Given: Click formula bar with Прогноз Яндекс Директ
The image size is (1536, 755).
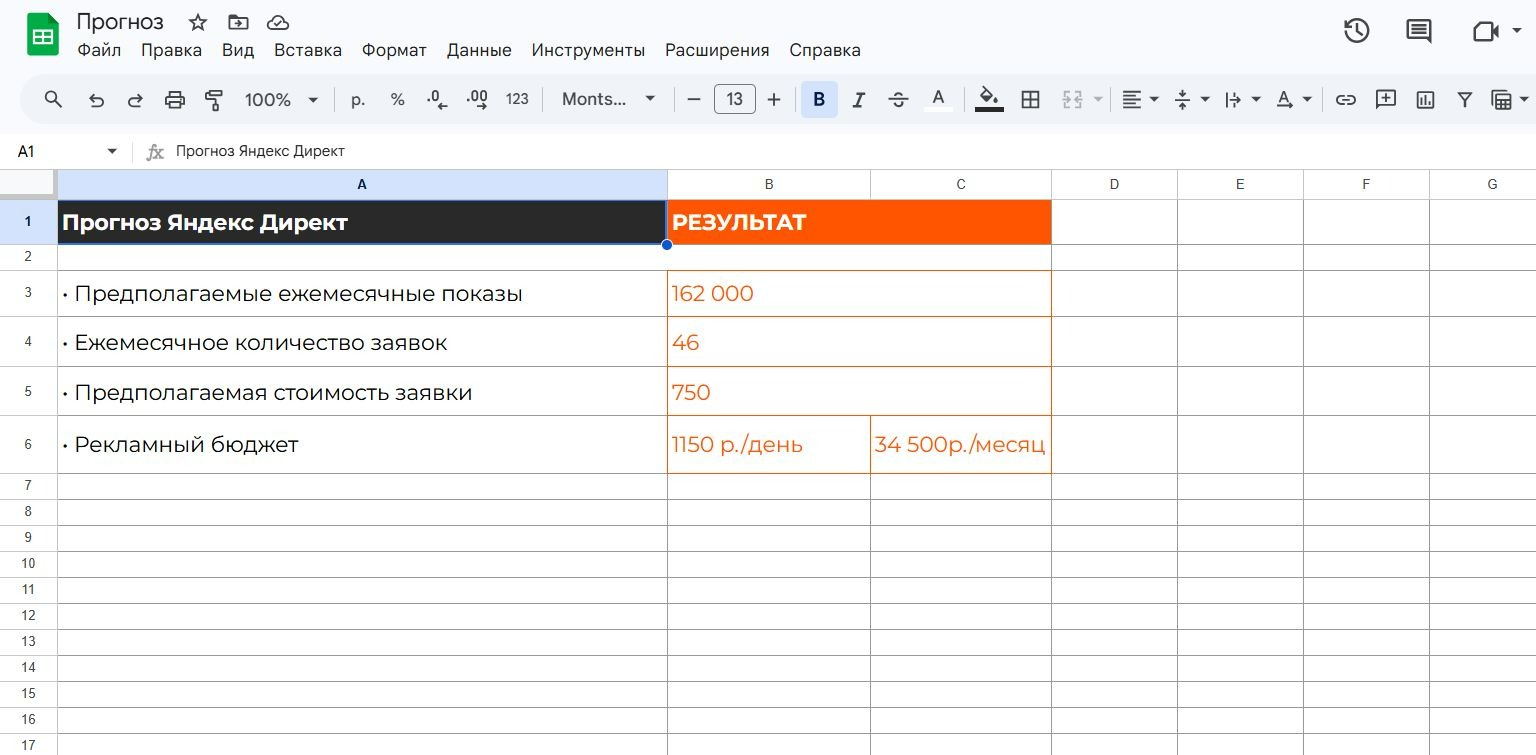Looking at the screenshot, I should 850,151.
